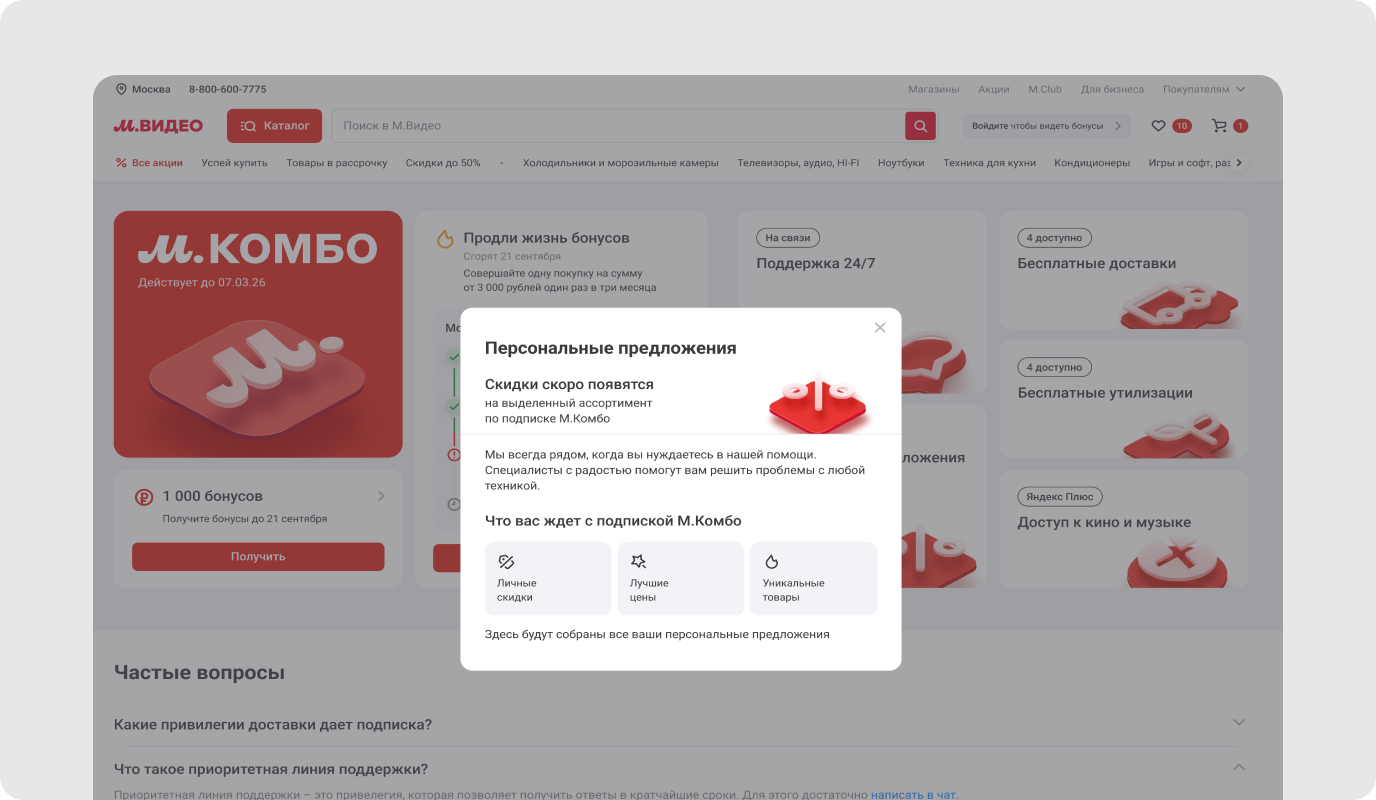This screenshot has height=800, width=1376.
Task: Open Телевизоры, аудио, HI-FI category
Action: [798, 163]
